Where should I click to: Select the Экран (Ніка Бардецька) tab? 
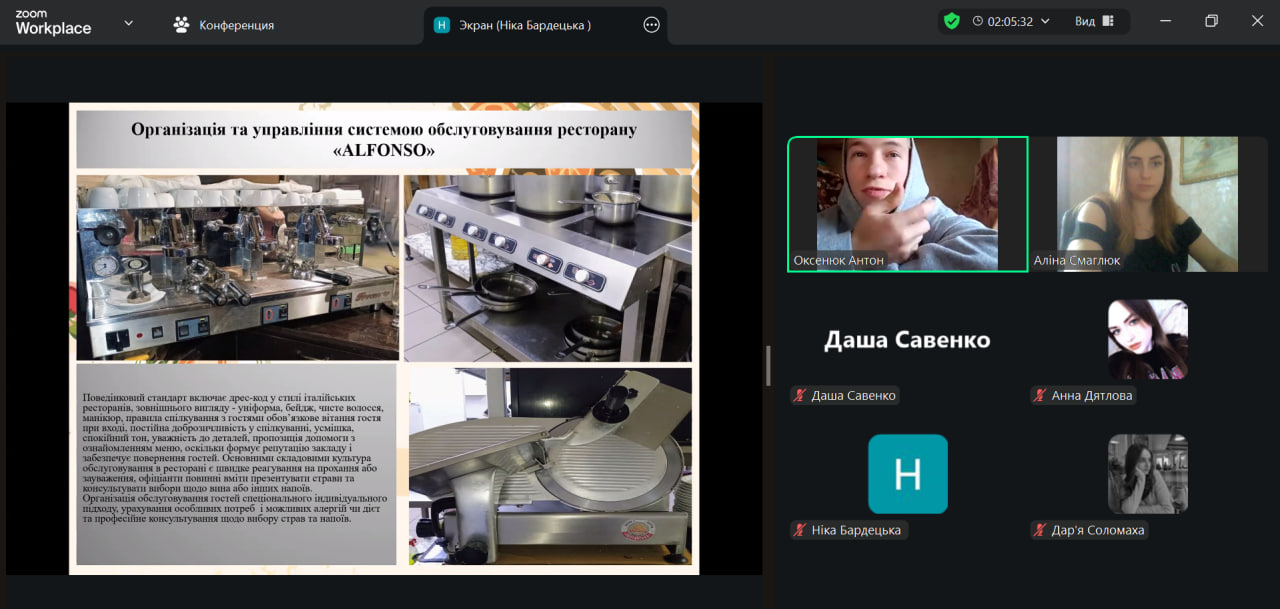pos(525,25)
